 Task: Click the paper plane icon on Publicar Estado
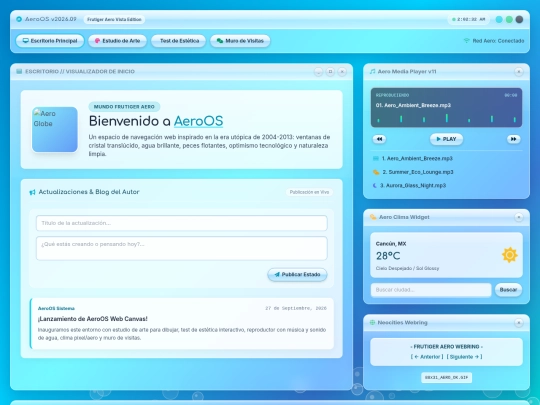click(277, 274)
